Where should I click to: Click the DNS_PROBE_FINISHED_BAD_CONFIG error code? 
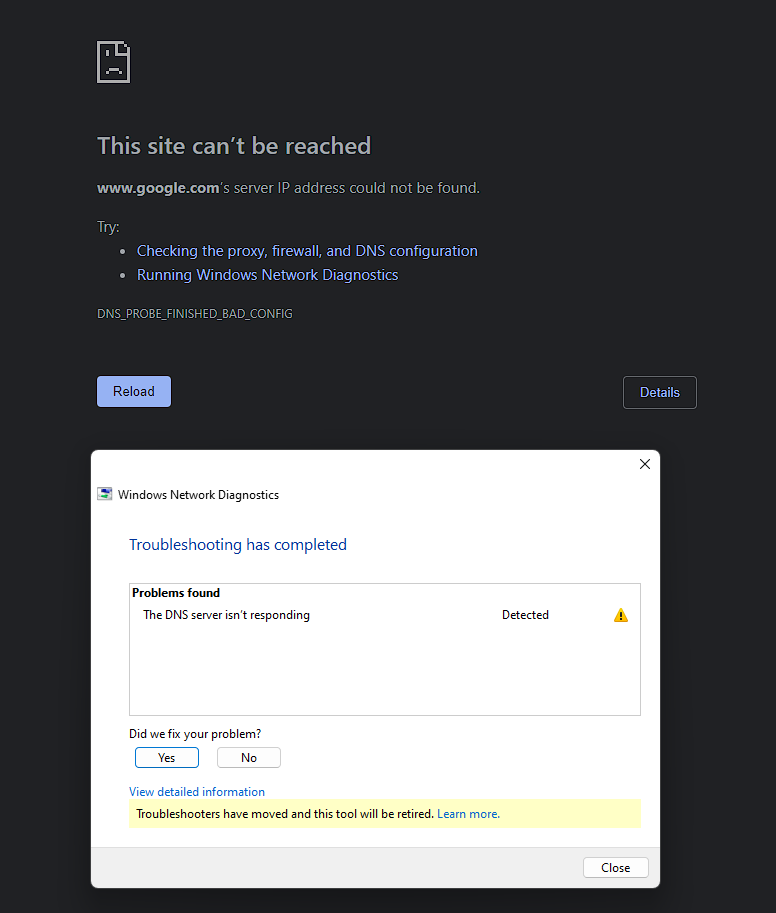click(x=194, y=313)
